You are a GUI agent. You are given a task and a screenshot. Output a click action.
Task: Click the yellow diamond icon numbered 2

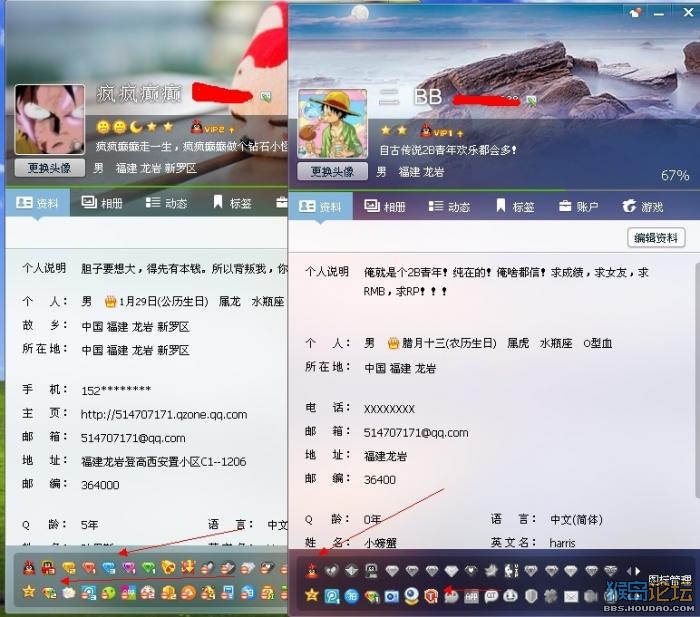point(69,568)
